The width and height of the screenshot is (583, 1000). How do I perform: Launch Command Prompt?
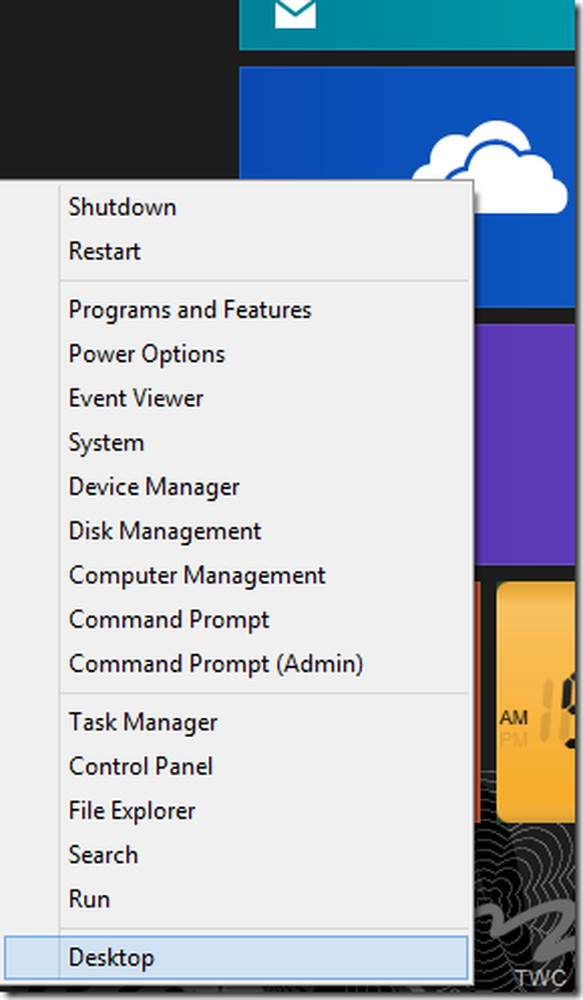click(169, 620)
